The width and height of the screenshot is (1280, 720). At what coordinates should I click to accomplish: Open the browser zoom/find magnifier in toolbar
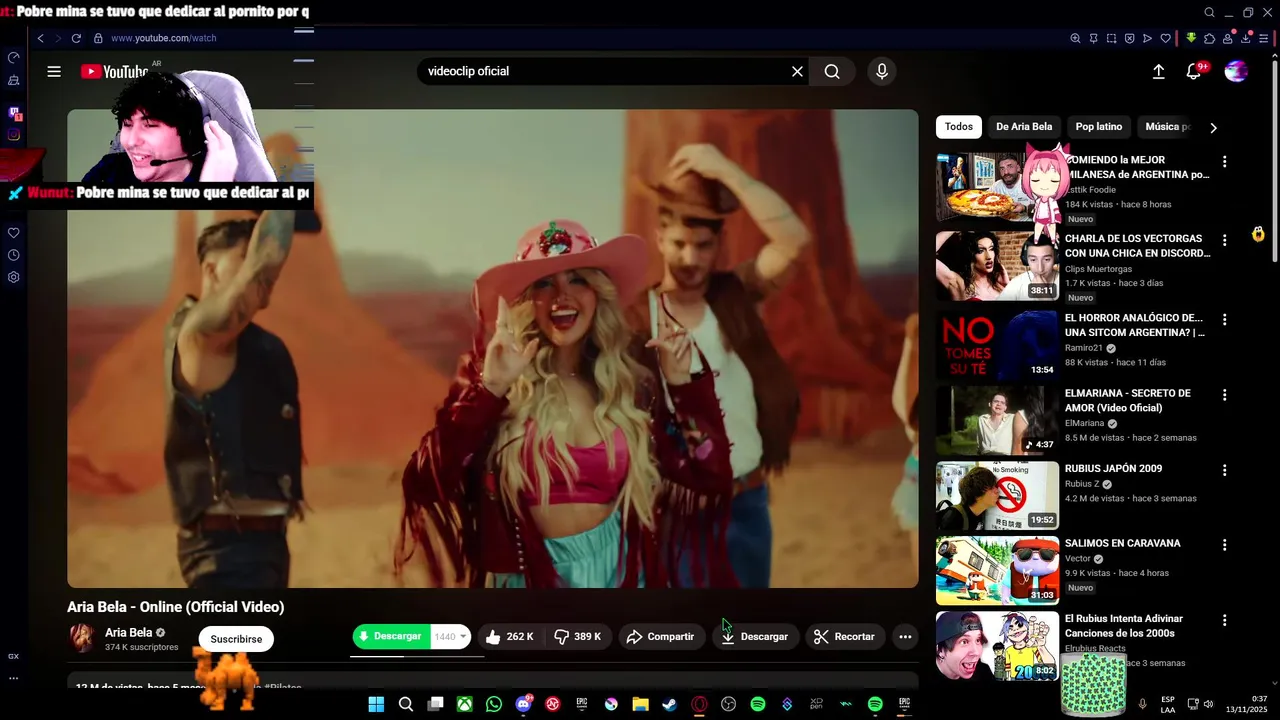1075,38
